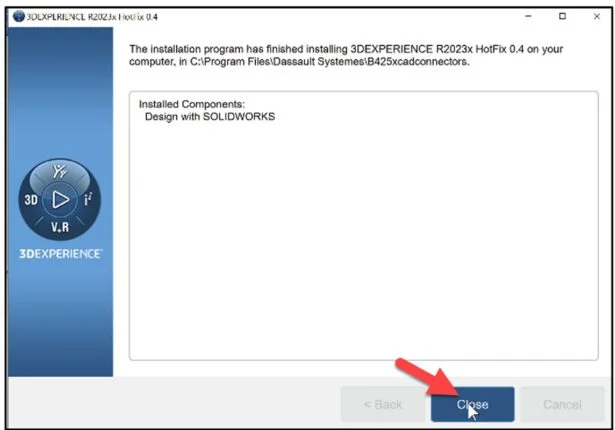The image size is (615, 430).
Task: Maximize the installer window
Action: (x=562, y=17)
